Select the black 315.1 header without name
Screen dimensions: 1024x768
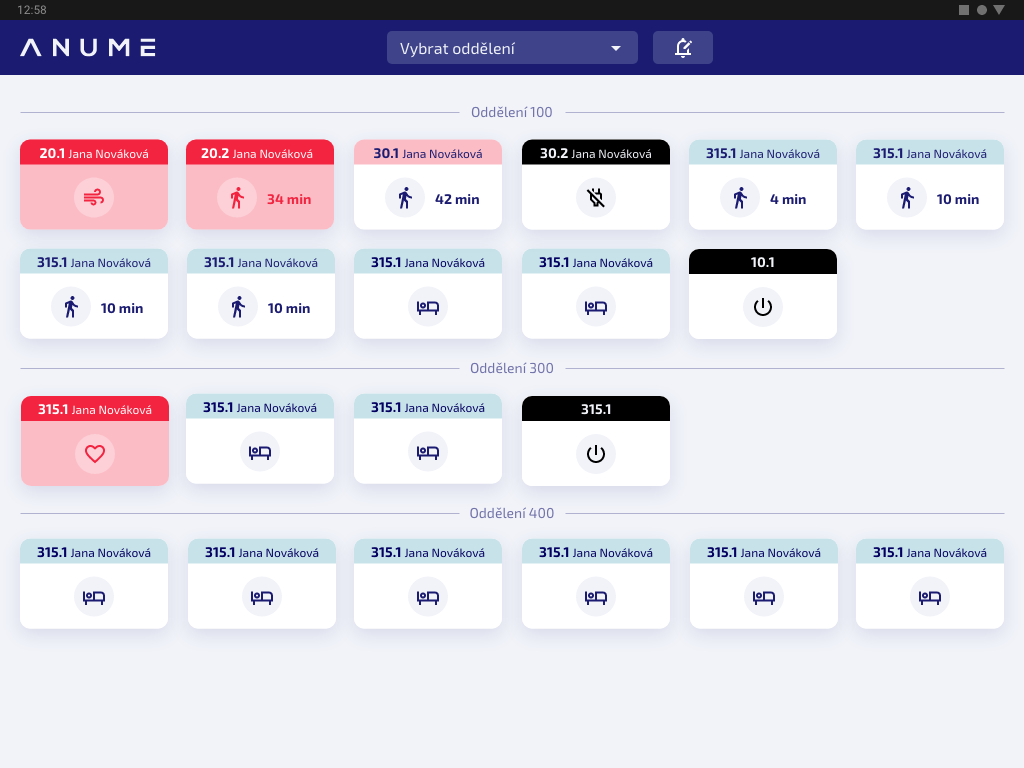coord(596,409)
